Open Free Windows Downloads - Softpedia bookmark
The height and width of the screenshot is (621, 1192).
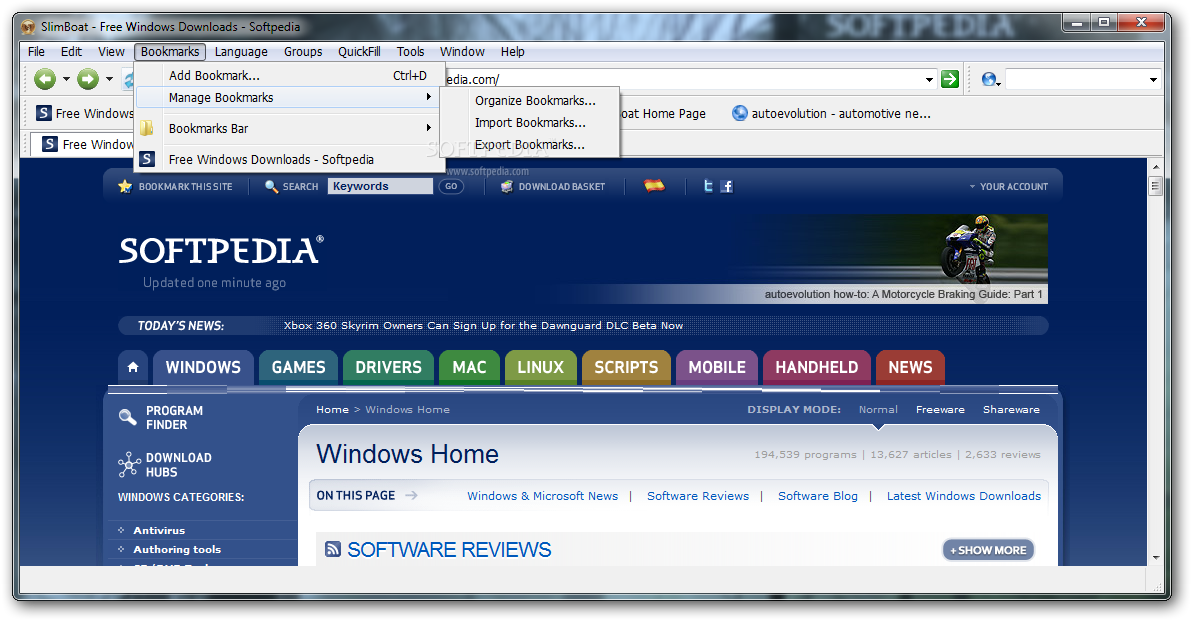coord(290,160)
